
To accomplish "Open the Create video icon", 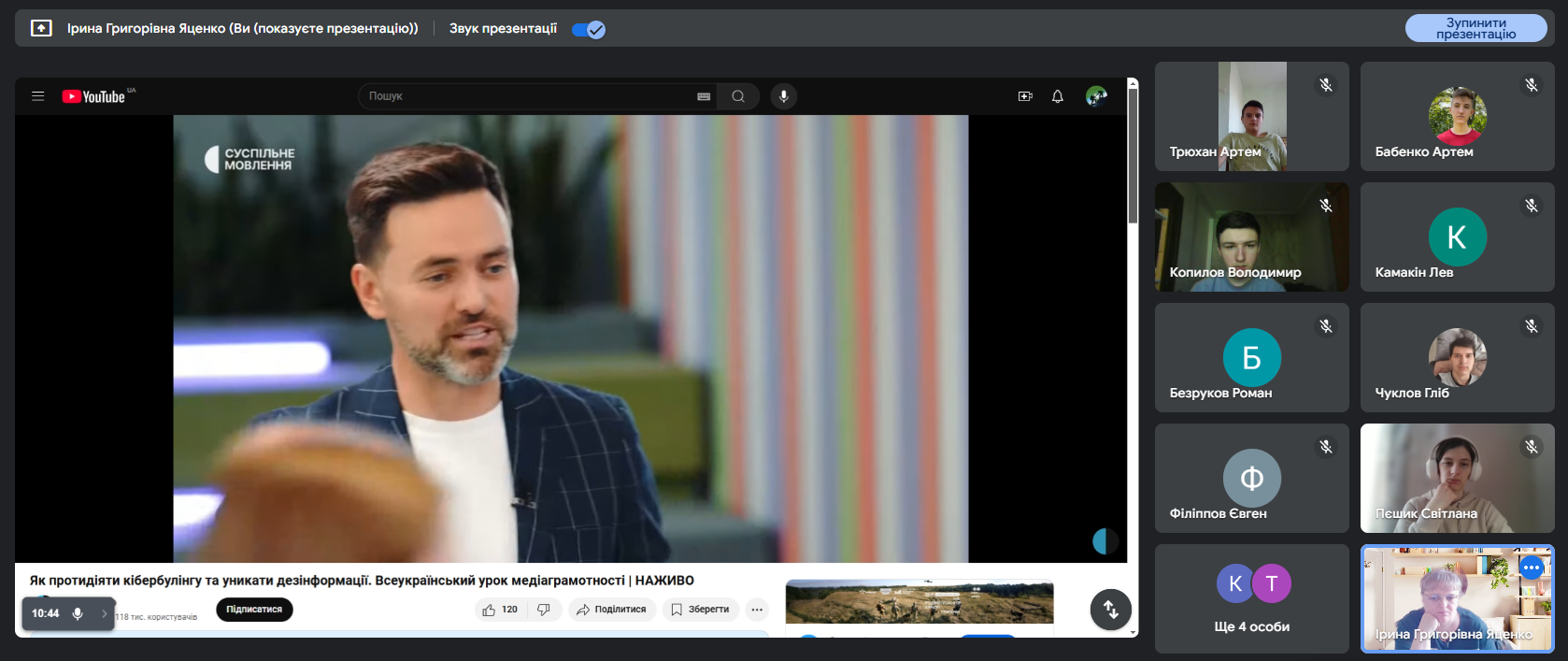I will tap(1025, 96).
